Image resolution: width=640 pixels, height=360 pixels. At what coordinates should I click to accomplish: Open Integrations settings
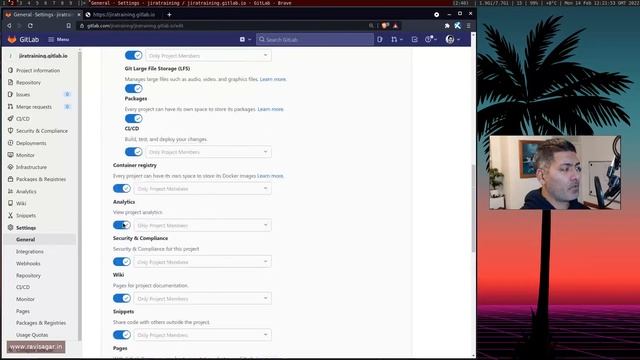pos(30,251)
